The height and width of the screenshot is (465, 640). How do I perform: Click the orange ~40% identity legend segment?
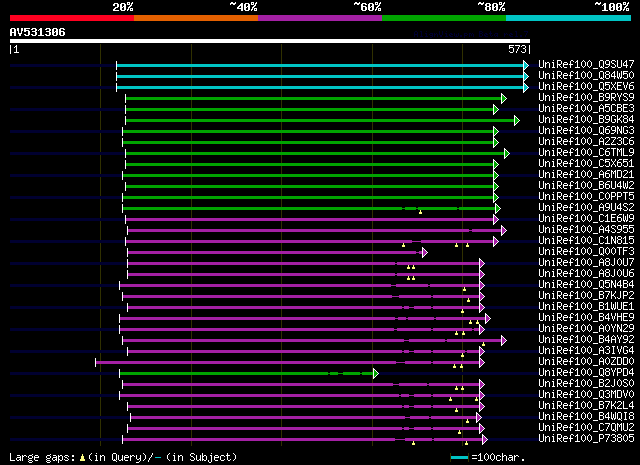click(196, 18)
